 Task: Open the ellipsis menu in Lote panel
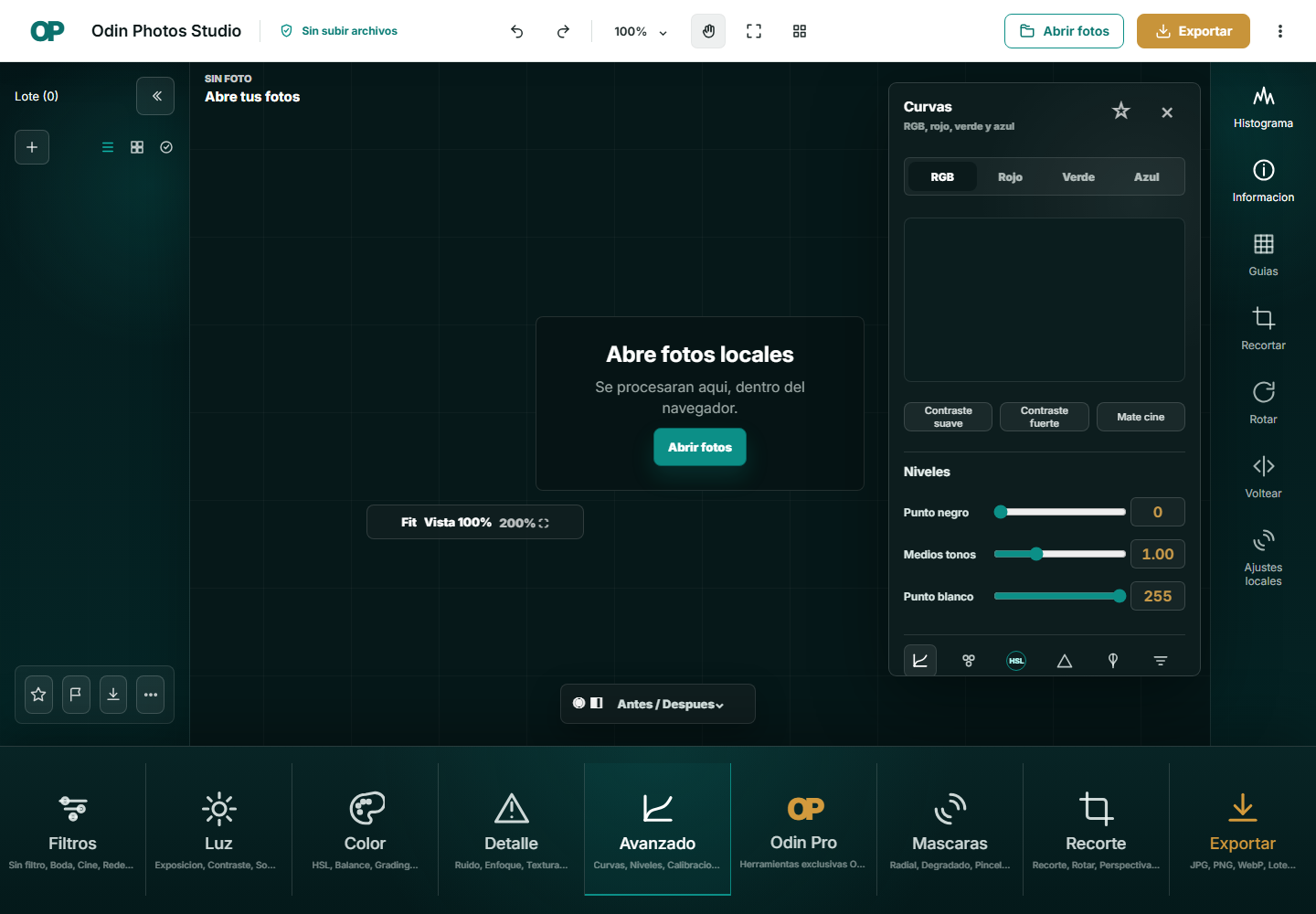(151, 695)
